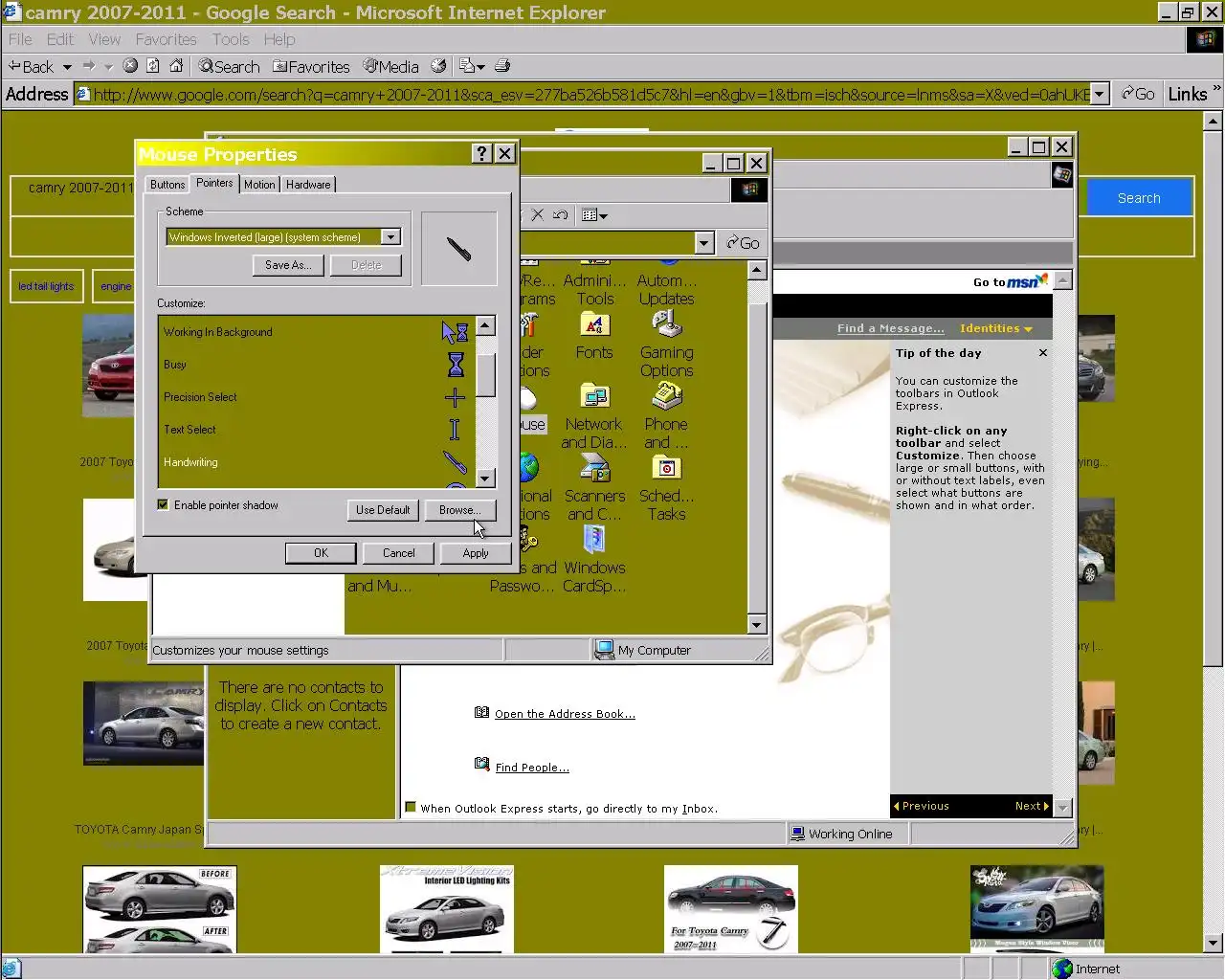The height and width of the screenshot is (980, 1225).
Task: Click the Open the Address Book icon
Action: [x=482, y=712]
